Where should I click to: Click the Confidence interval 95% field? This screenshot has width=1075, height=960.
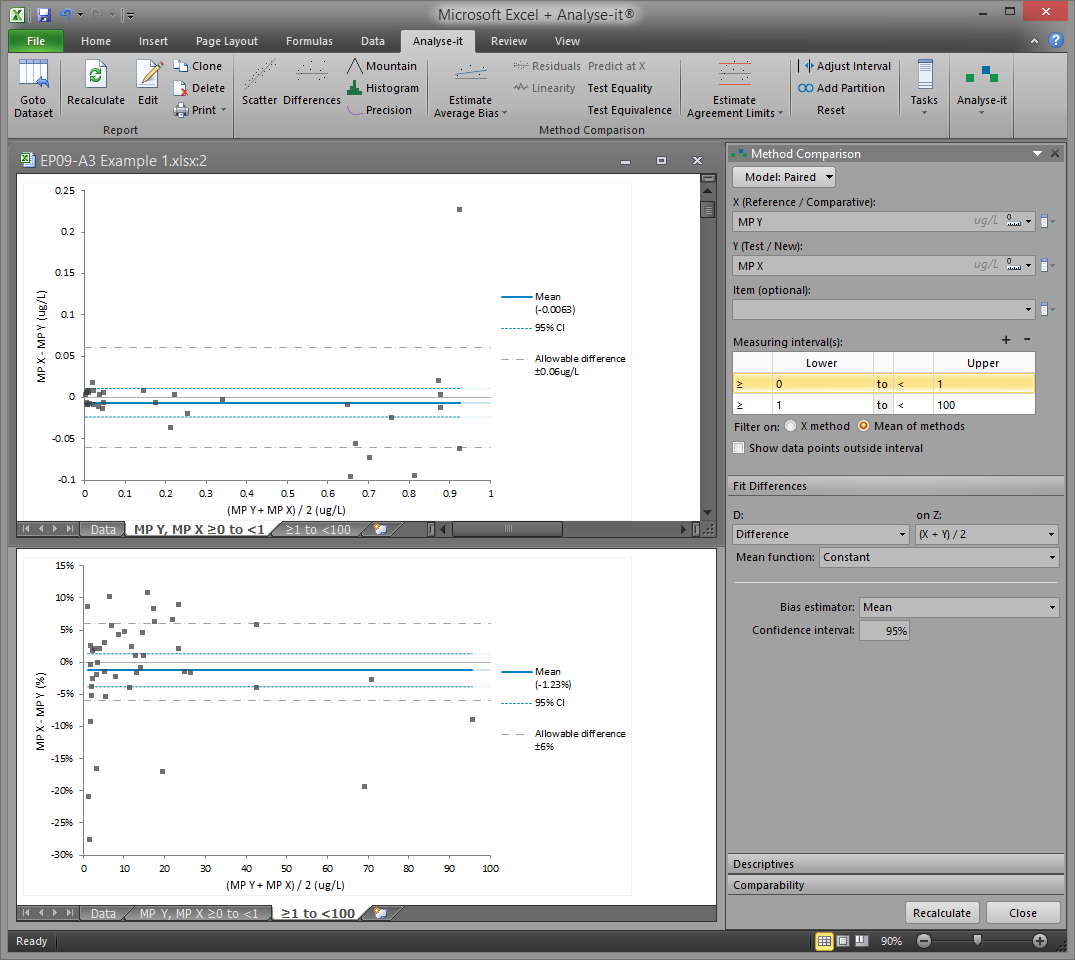[x=884, y=630]
